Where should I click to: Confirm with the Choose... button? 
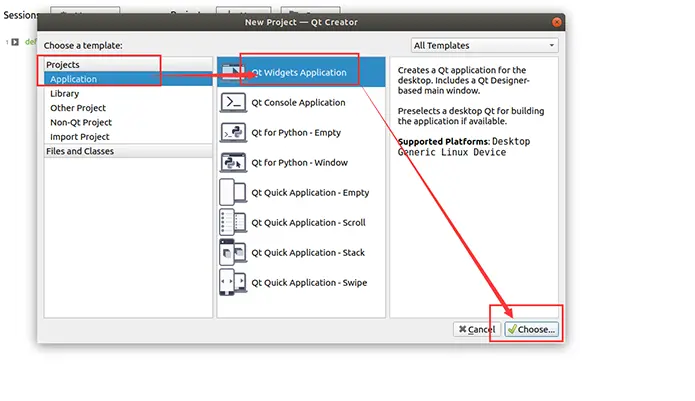(531, 329)
